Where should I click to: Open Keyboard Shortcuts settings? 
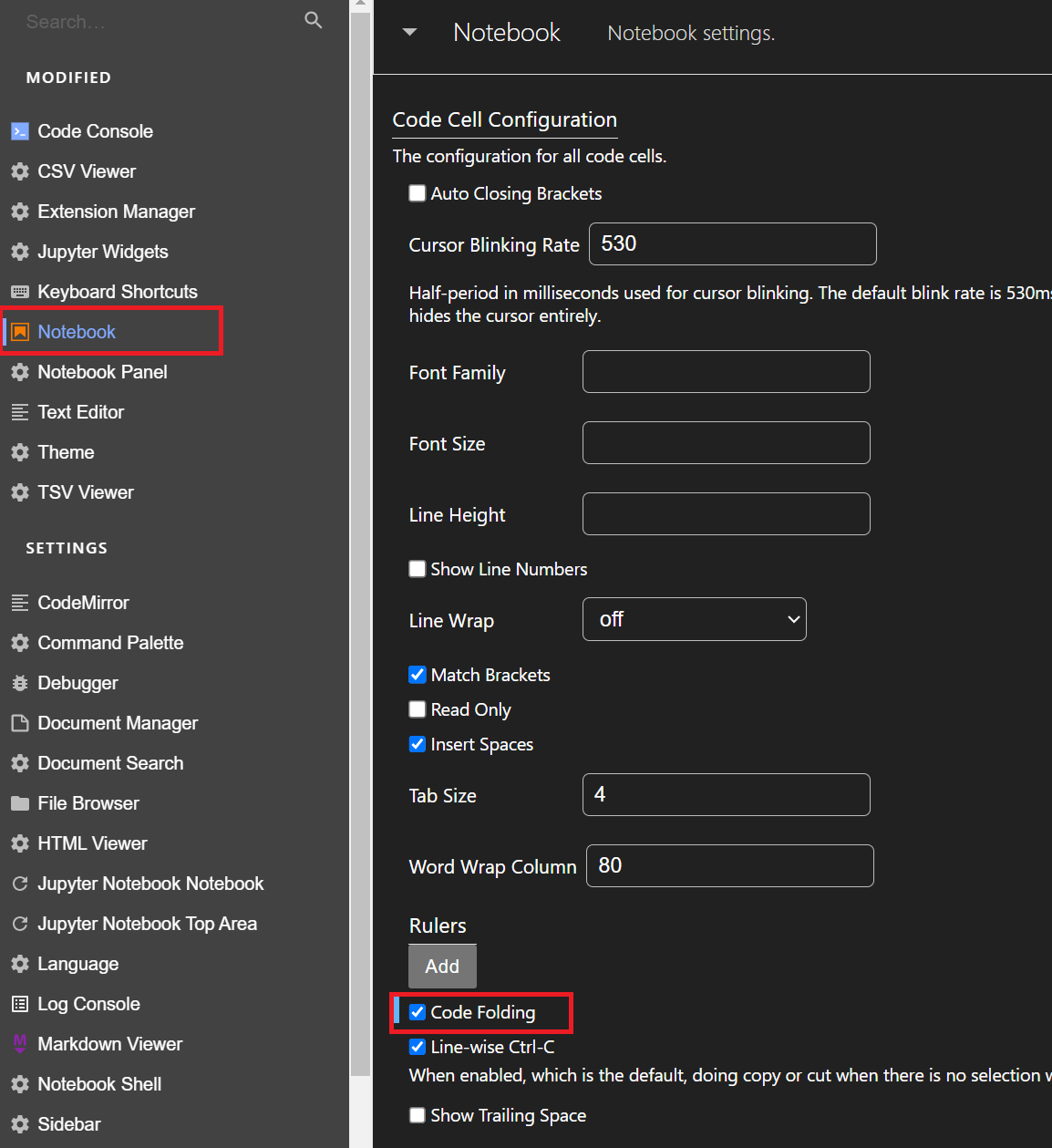click(117, 292)
